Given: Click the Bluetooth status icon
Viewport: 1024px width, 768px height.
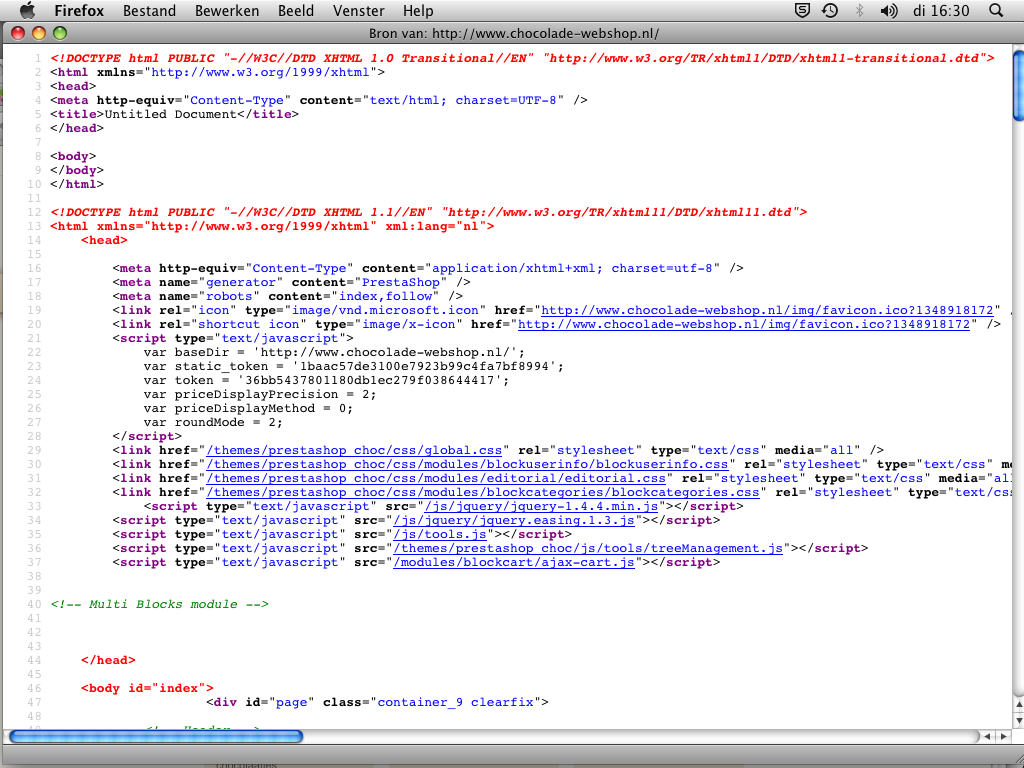Looking at the screenshot, I should click(859, 10).
